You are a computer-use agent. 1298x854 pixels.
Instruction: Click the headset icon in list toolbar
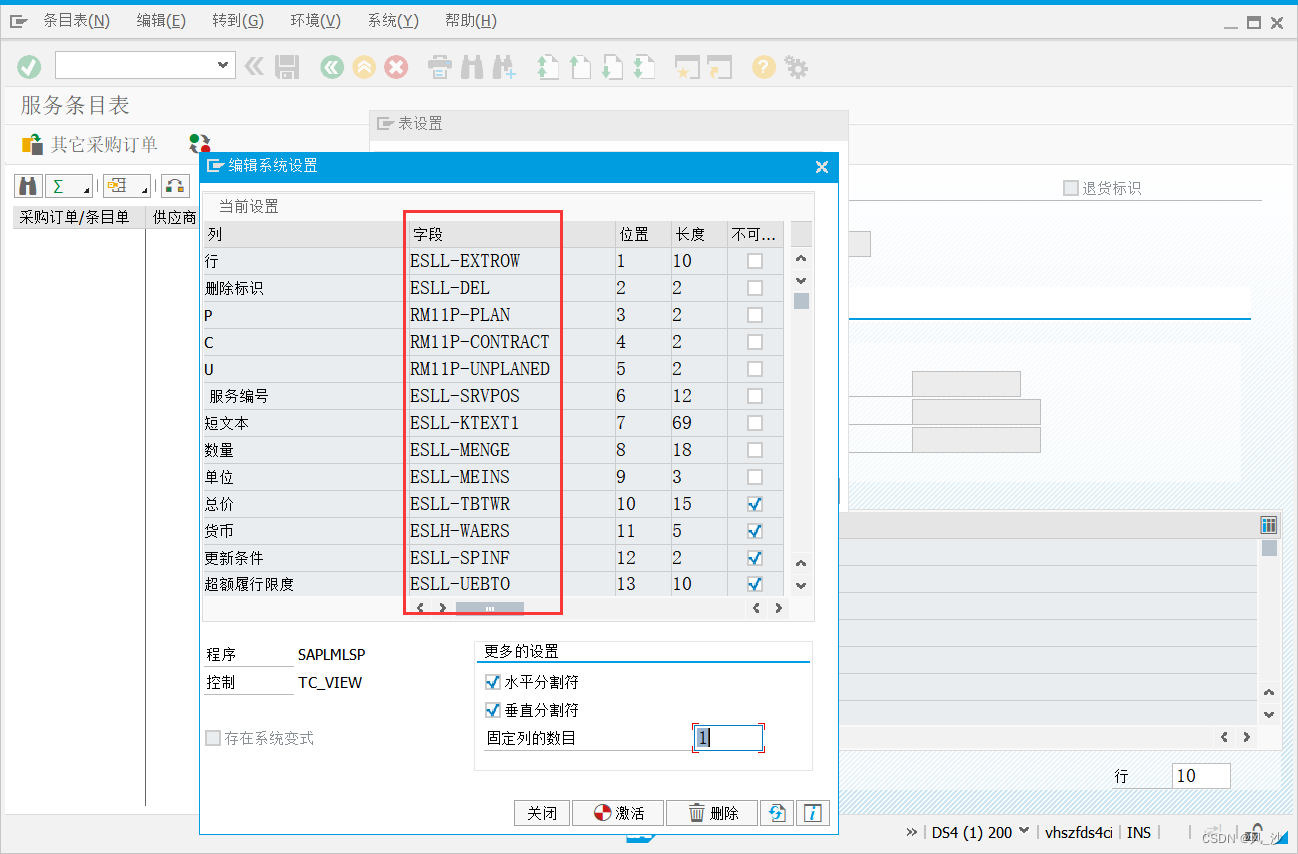[x=176, y=186]
